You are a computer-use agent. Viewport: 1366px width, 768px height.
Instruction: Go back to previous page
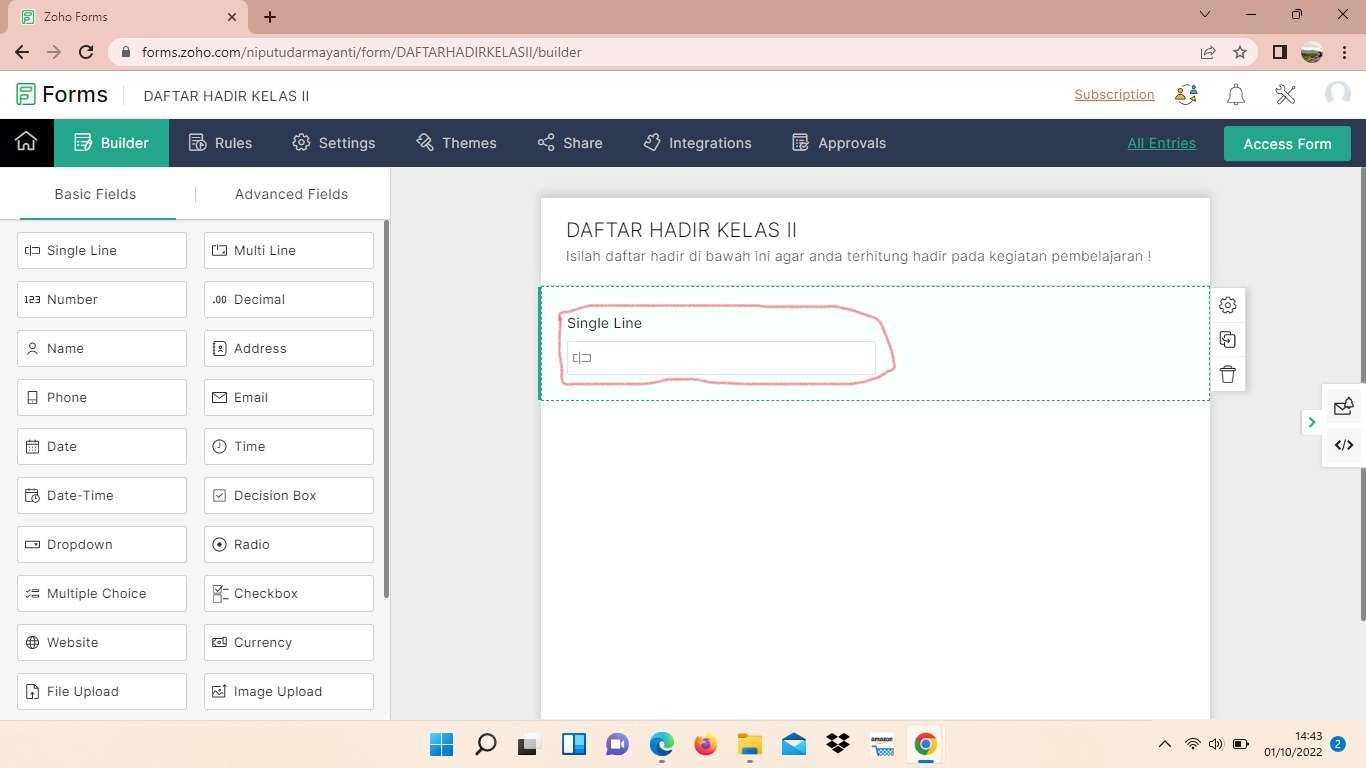(x=22, y=52)
